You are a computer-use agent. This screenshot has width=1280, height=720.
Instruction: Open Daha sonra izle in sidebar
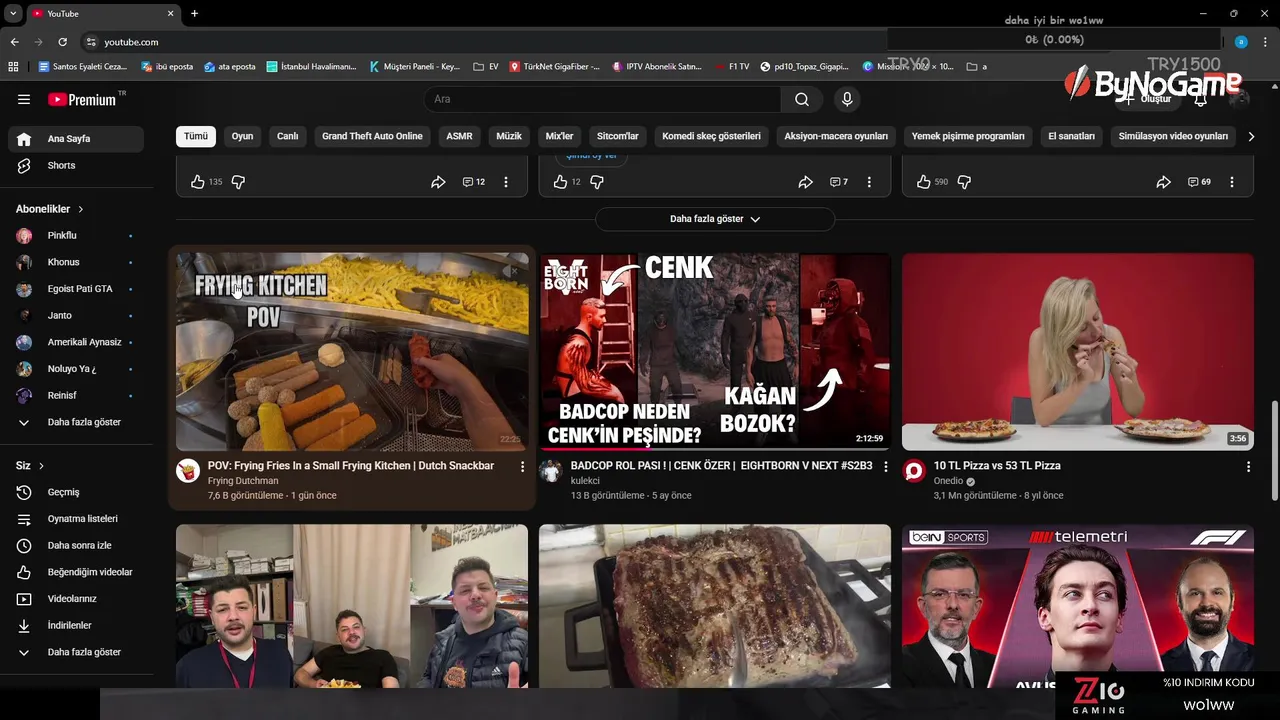(x=76, y=545)
